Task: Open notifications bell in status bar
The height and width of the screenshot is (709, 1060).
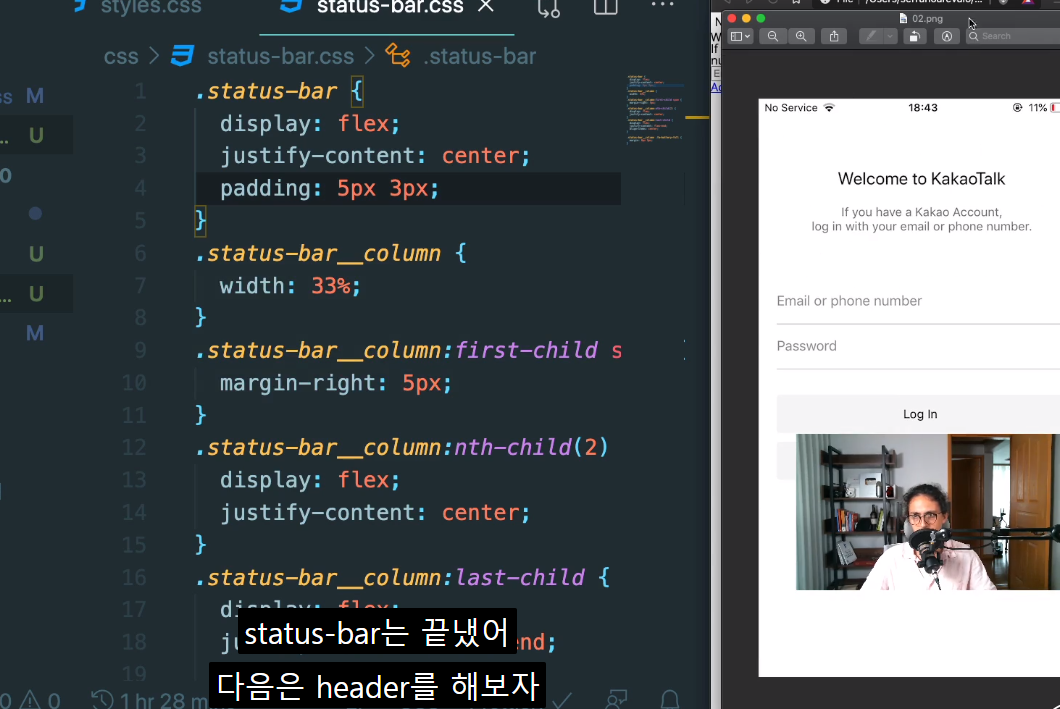Action: click(x=669, y=700)
